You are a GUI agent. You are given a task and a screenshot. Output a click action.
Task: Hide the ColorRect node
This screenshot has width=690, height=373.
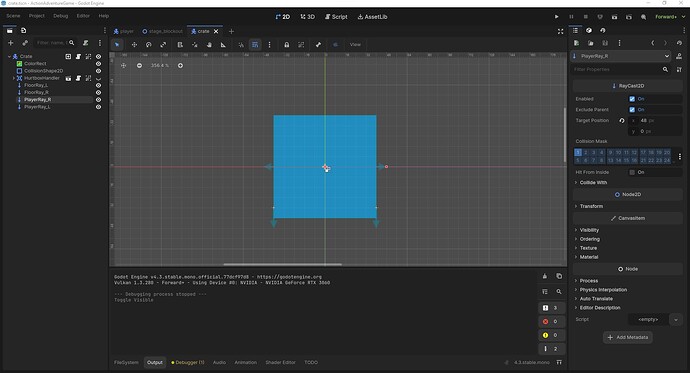click(x=99, y=64)
